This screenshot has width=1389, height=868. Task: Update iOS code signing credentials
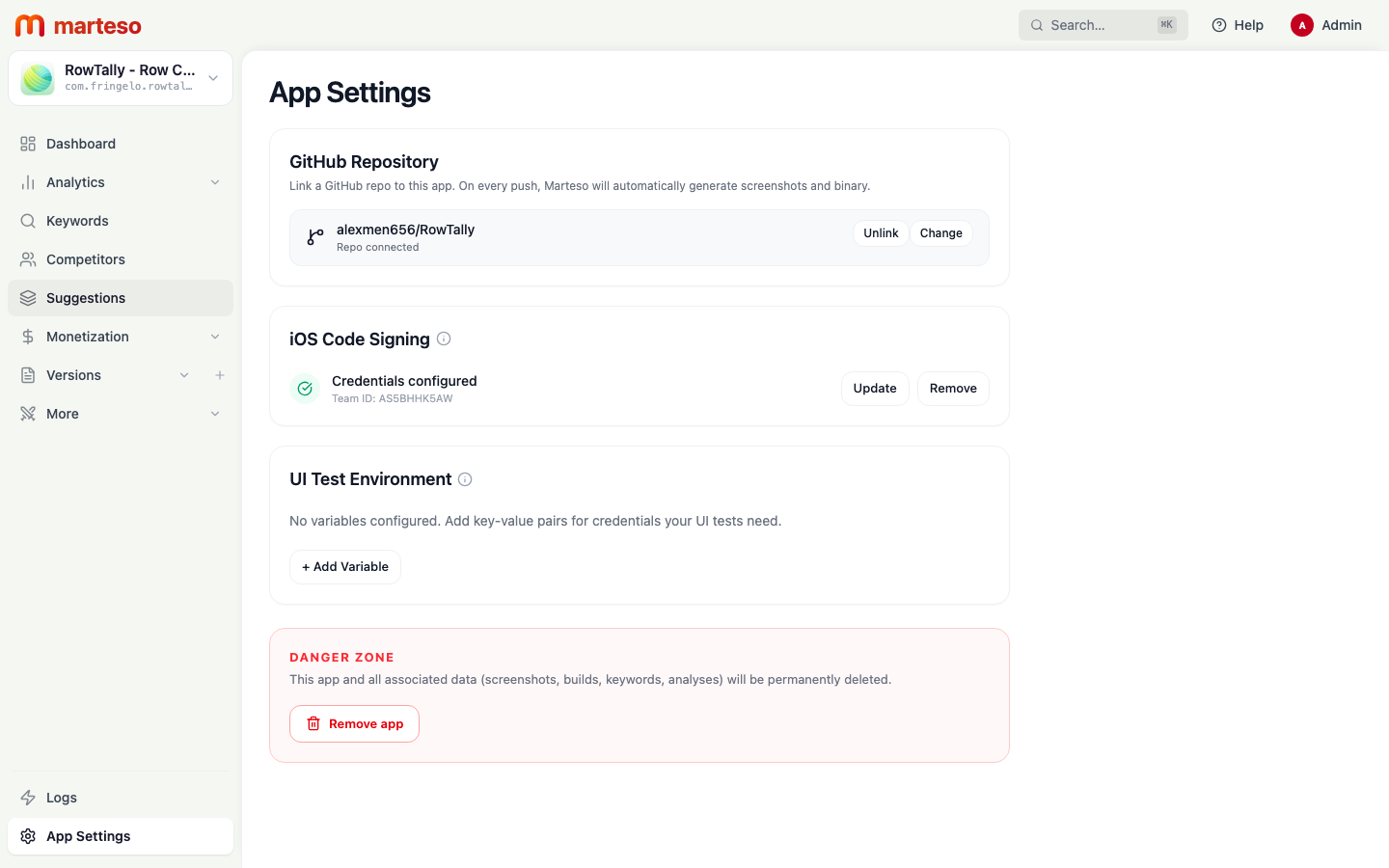[875, 389]
